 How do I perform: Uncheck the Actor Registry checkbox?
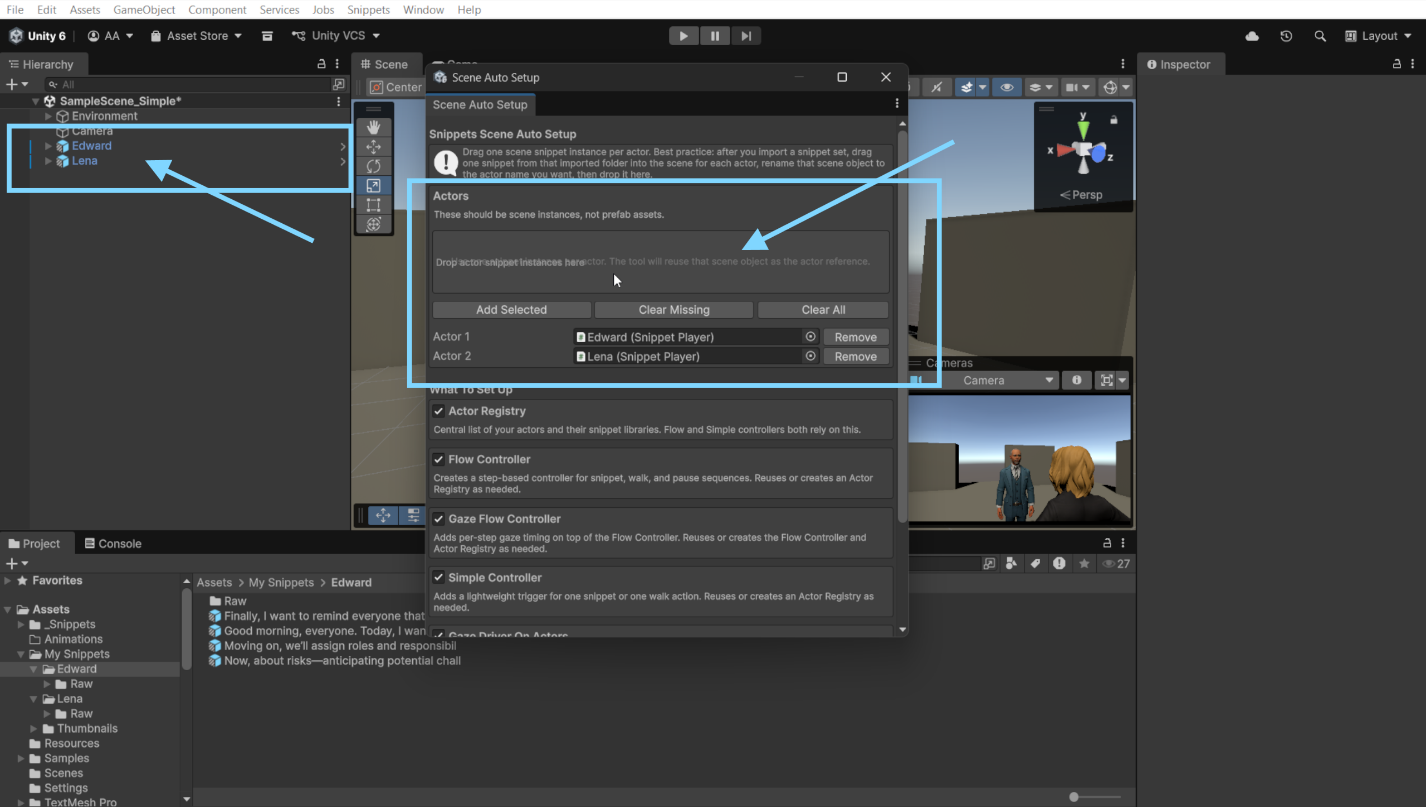click(438, 411)
